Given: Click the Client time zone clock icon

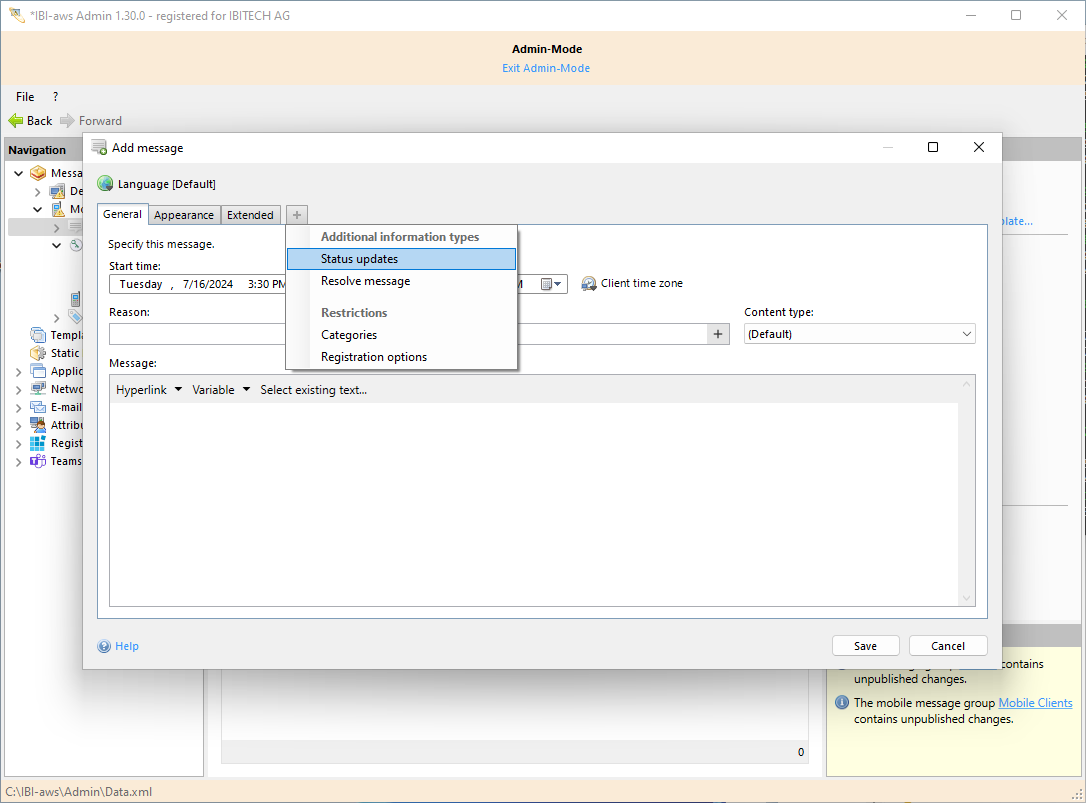Looking at the screenshot, I should point(589,284).
